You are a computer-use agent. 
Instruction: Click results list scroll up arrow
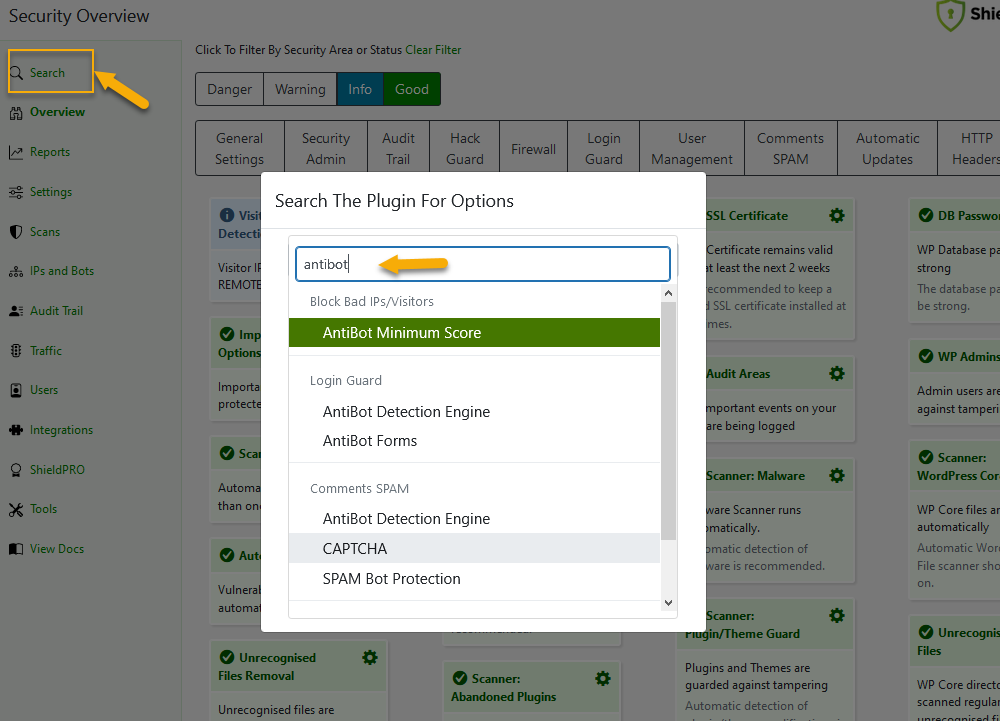[668, 293]
